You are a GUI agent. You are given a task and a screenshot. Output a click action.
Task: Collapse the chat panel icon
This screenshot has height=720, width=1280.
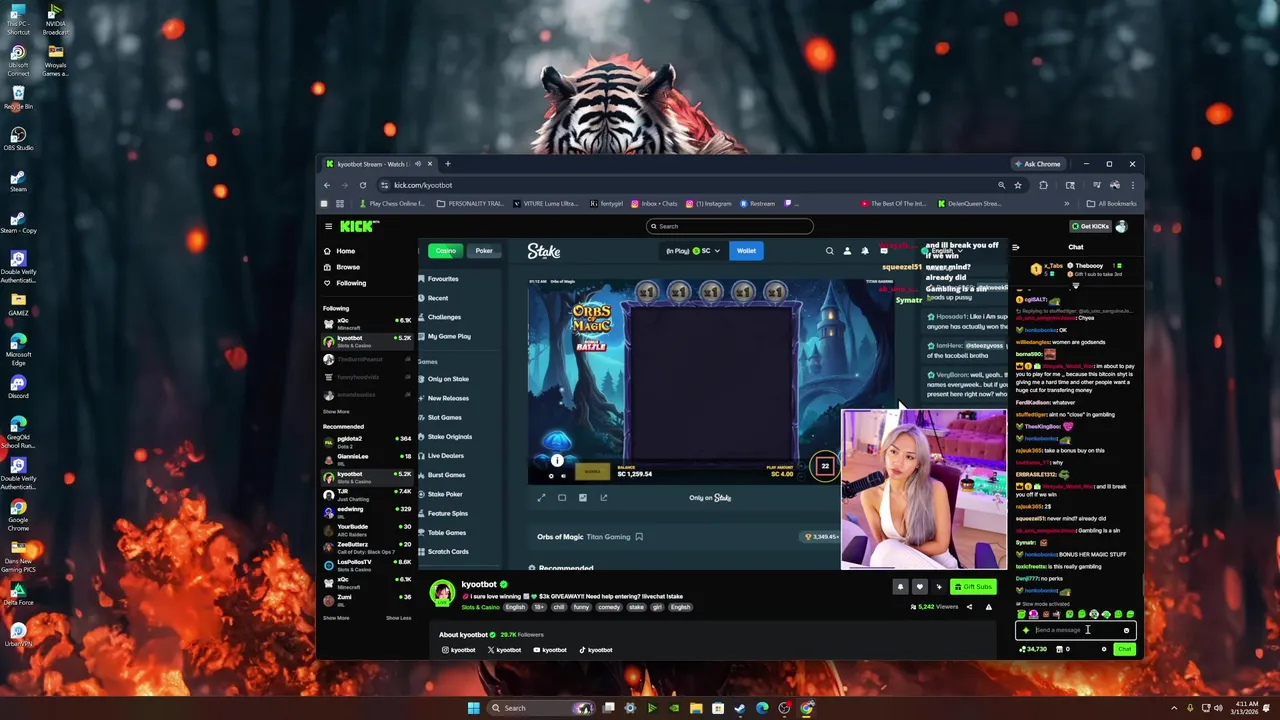coord(1016,247)
